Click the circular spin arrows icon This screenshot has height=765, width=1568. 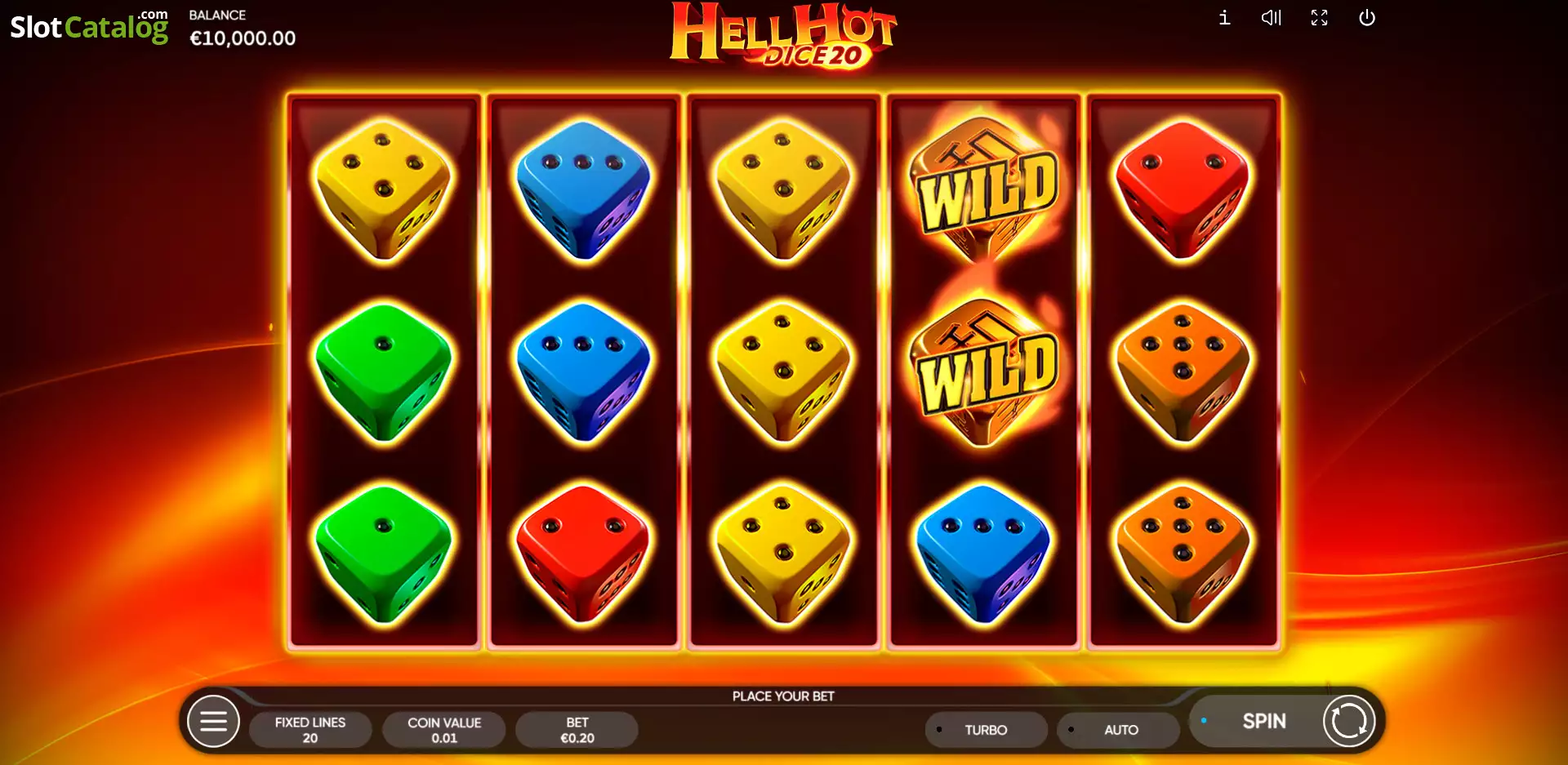[x=1349, y=721]
